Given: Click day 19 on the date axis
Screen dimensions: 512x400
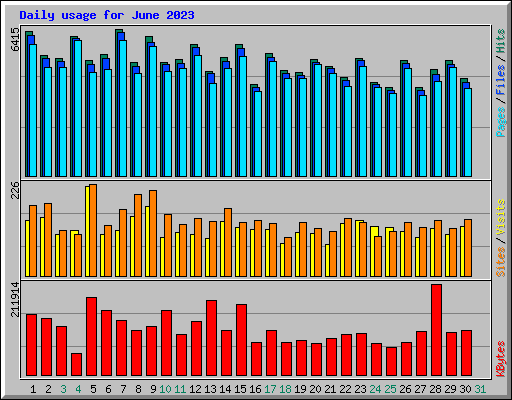Looking at the screenshot, I should (300, 389).
